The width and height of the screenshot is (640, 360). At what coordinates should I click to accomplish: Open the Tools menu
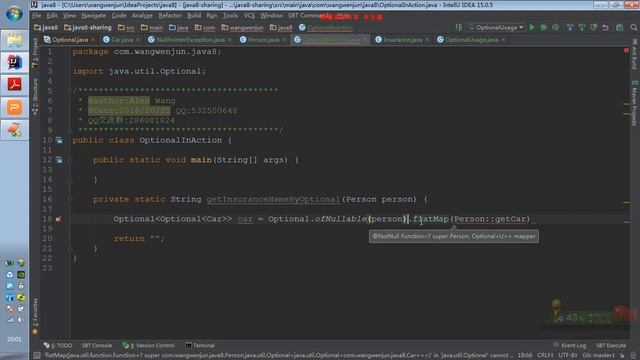point(230,16)
